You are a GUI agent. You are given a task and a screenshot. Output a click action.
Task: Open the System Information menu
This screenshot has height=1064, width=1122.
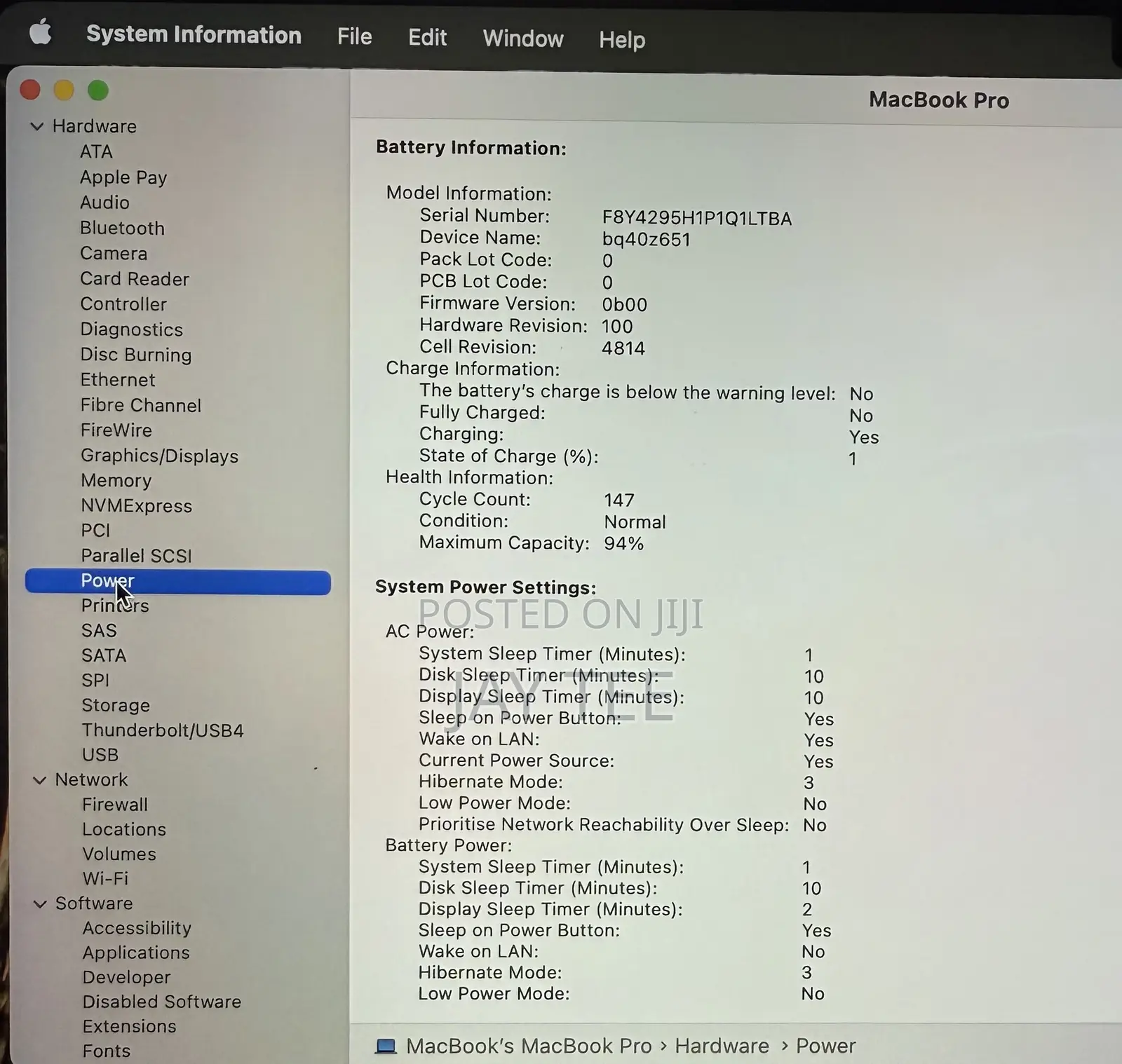[194, 34]
